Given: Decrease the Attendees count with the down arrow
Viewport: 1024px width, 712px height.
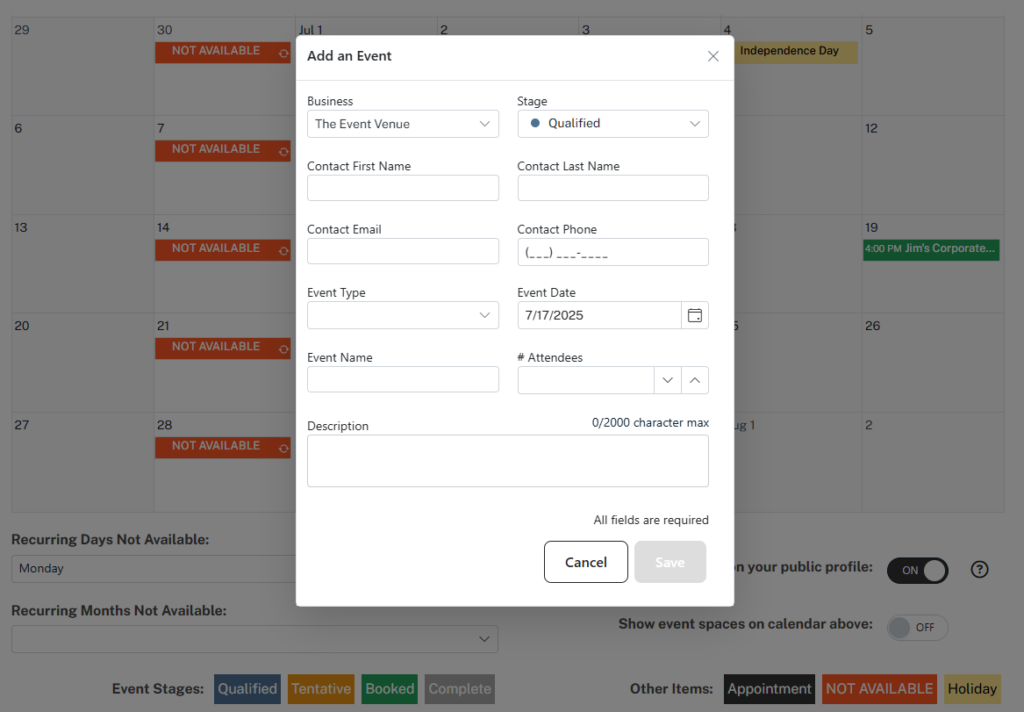Looking at the screenshot, I should 667,380.
